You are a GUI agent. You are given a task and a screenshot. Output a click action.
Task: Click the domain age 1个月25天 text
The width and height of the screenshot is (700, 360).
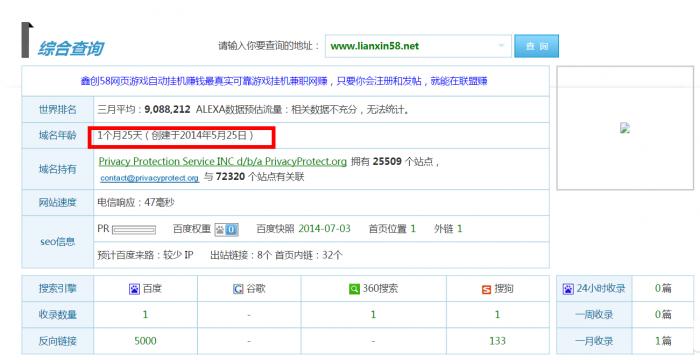pos(120,135)
